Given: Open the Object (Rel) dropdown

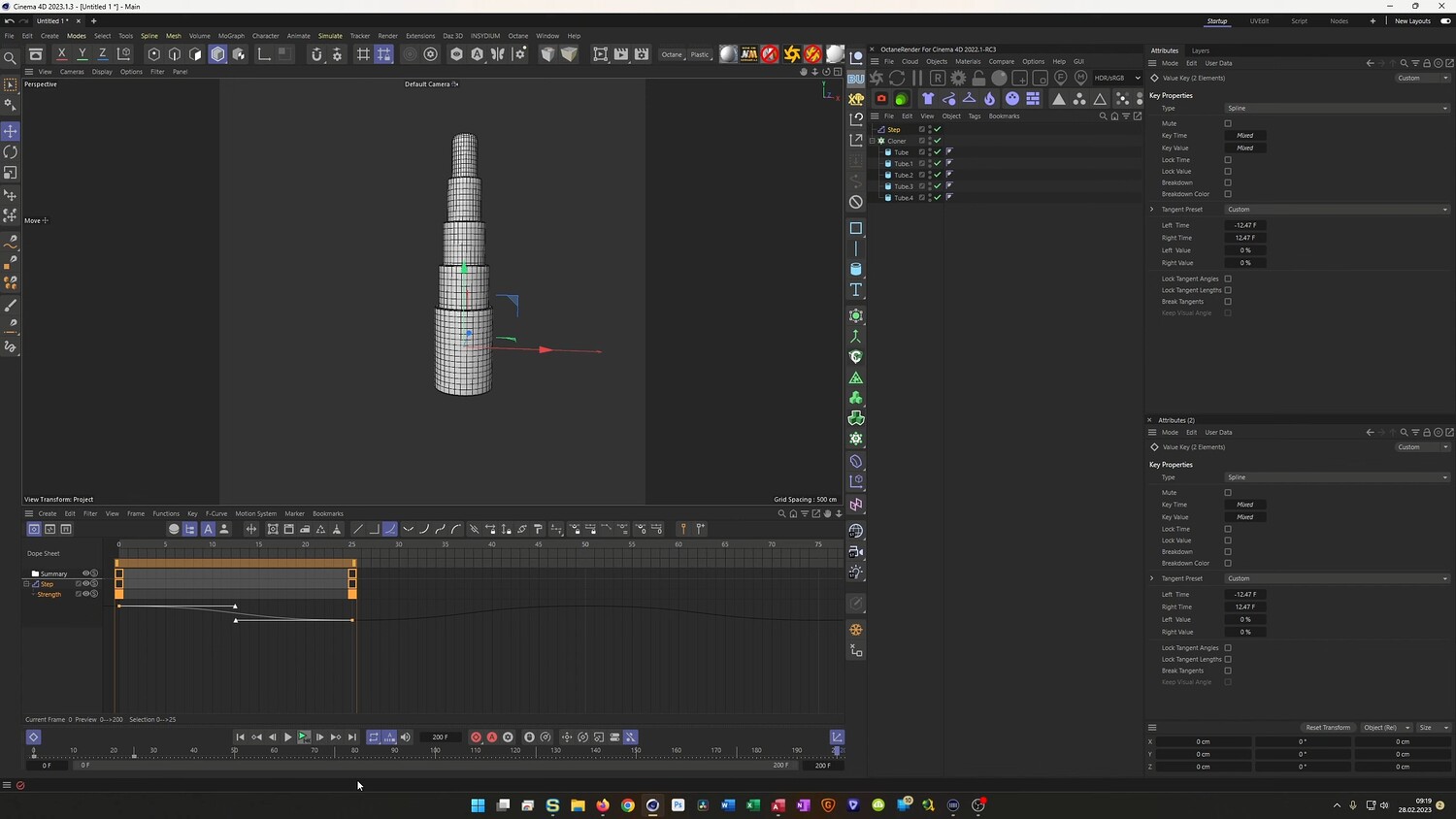Looking at the screenshot, I should point(1385,728).
